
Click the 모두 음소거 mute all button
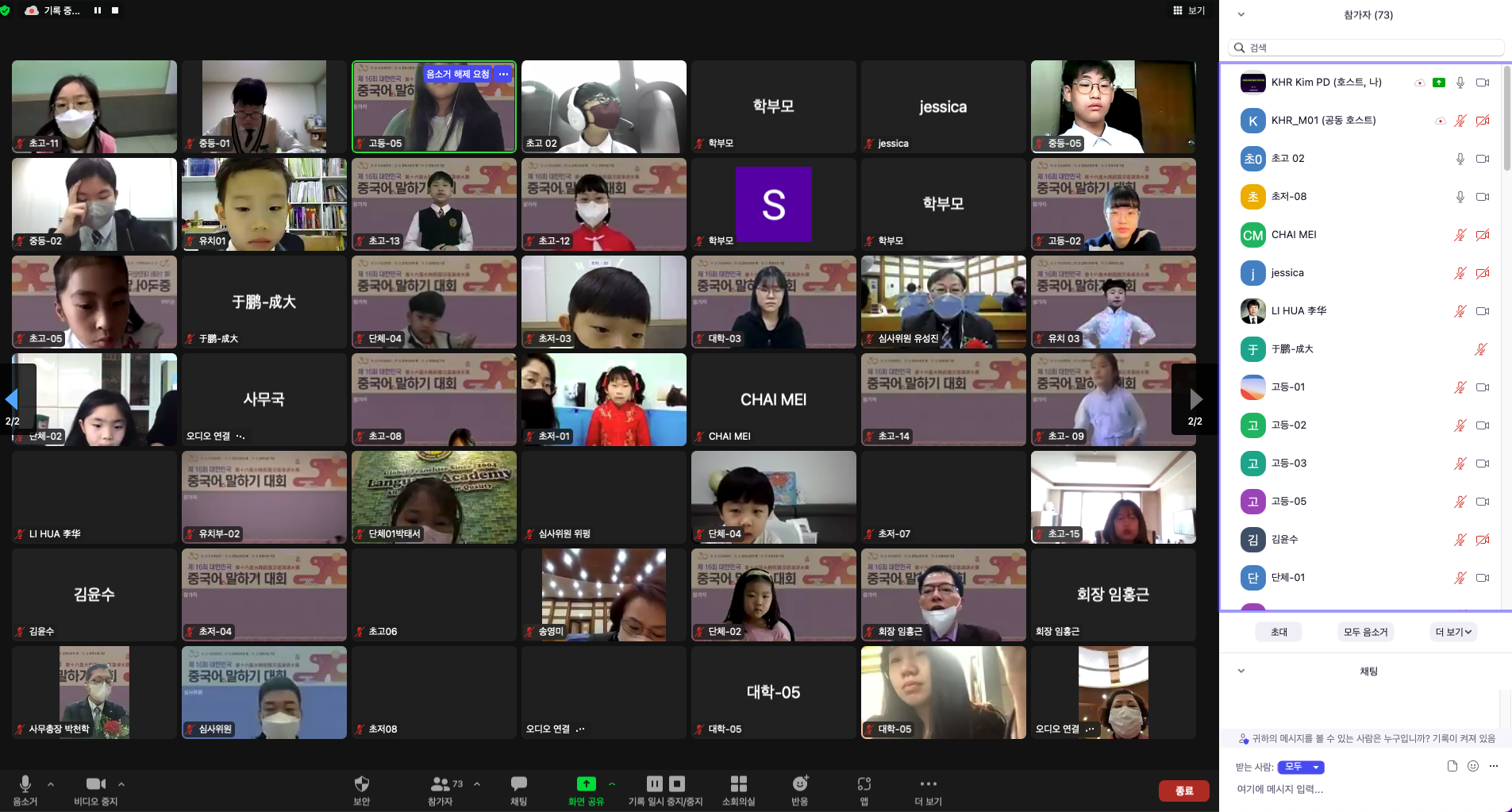click(1365, 632)
